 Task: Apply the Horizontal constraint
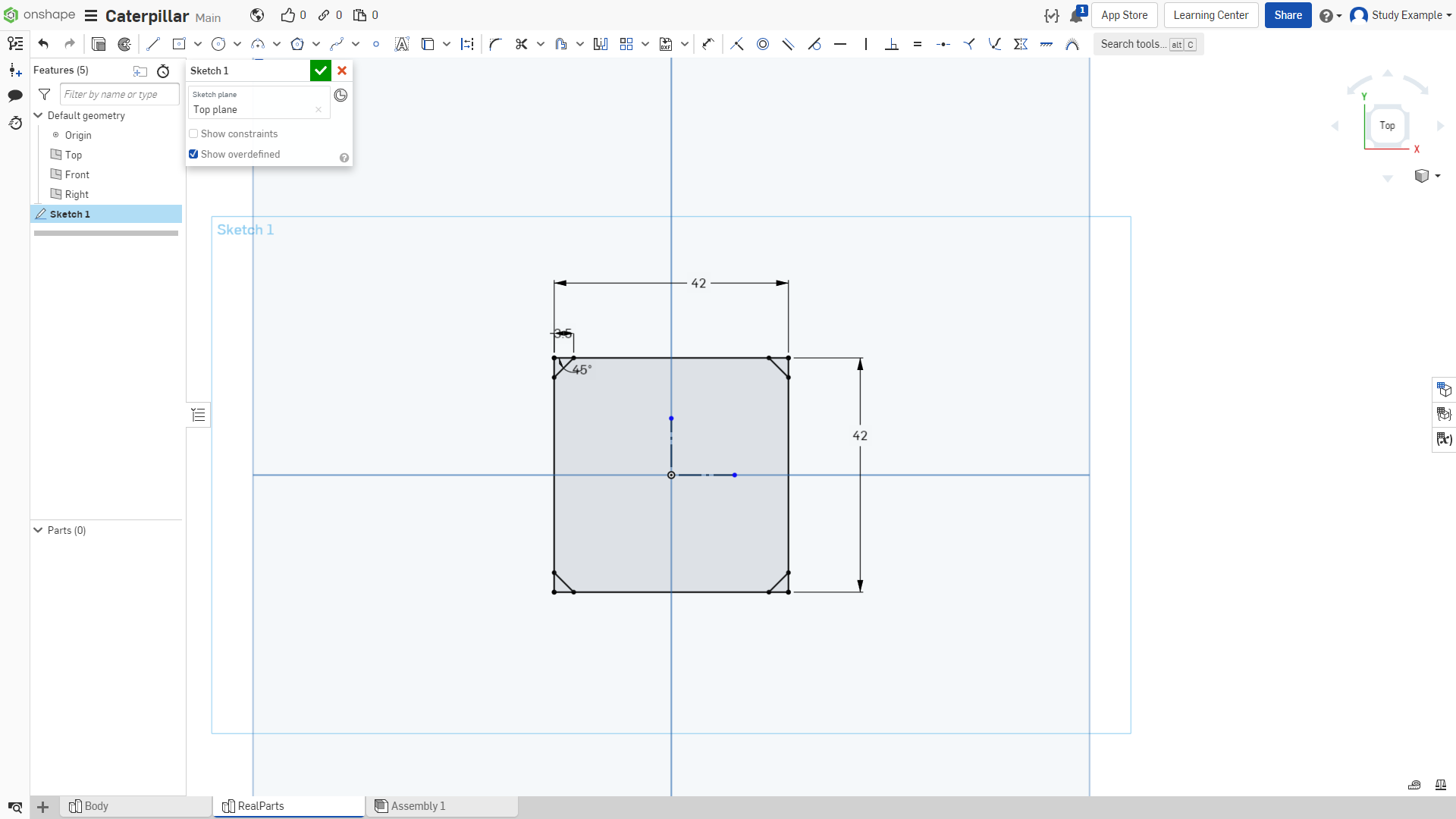click(840, 44)
